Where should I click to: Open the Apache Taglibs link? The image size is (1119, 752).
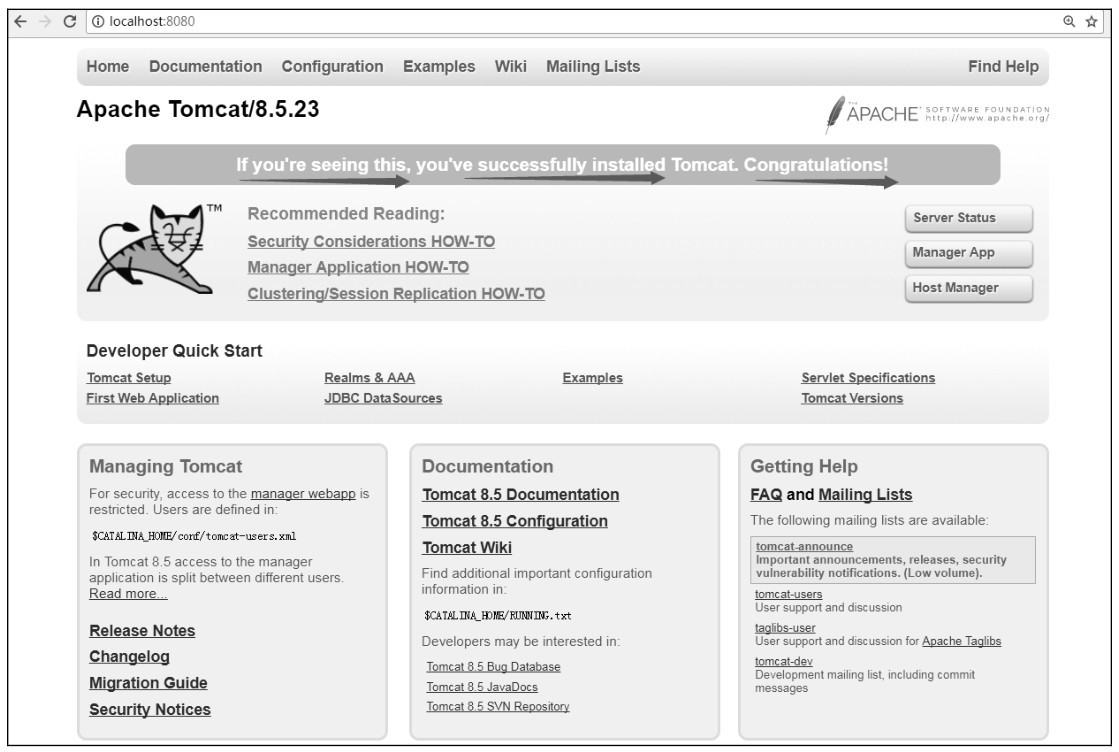coord(961,641)
